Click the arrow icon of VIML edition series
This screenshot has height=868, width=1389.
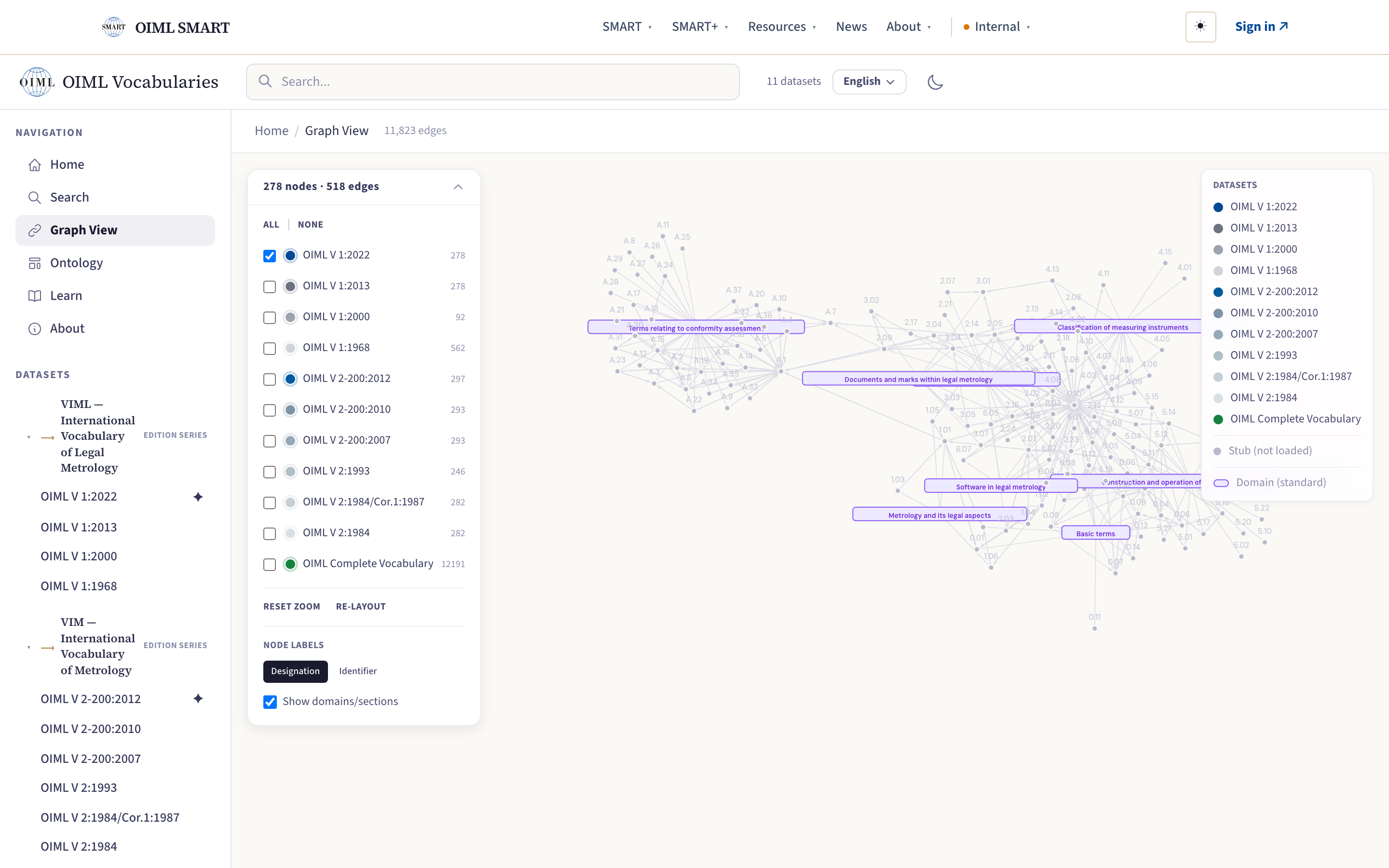(x=48, y=437)
